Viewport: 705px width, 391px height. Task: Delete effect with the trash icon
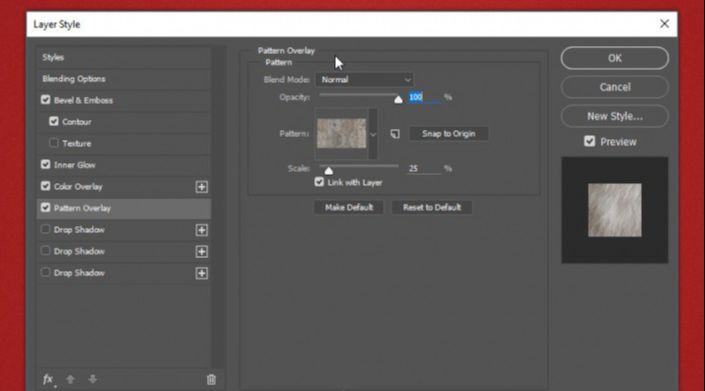click(211, 380)
